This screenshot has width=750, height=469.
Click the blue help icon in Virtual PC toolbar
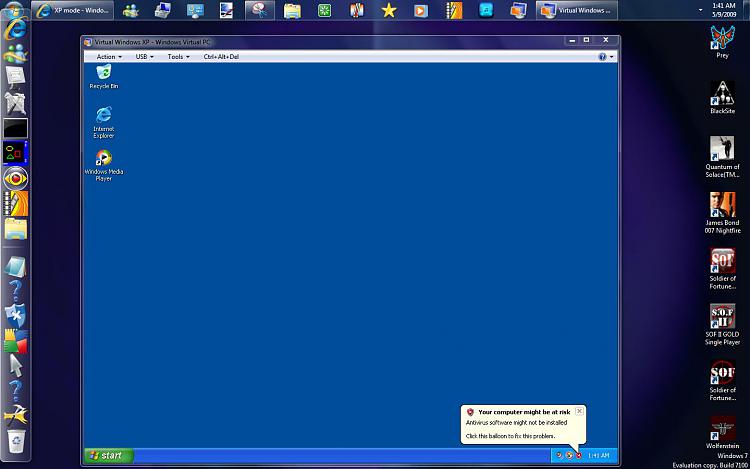coord(602,56)
